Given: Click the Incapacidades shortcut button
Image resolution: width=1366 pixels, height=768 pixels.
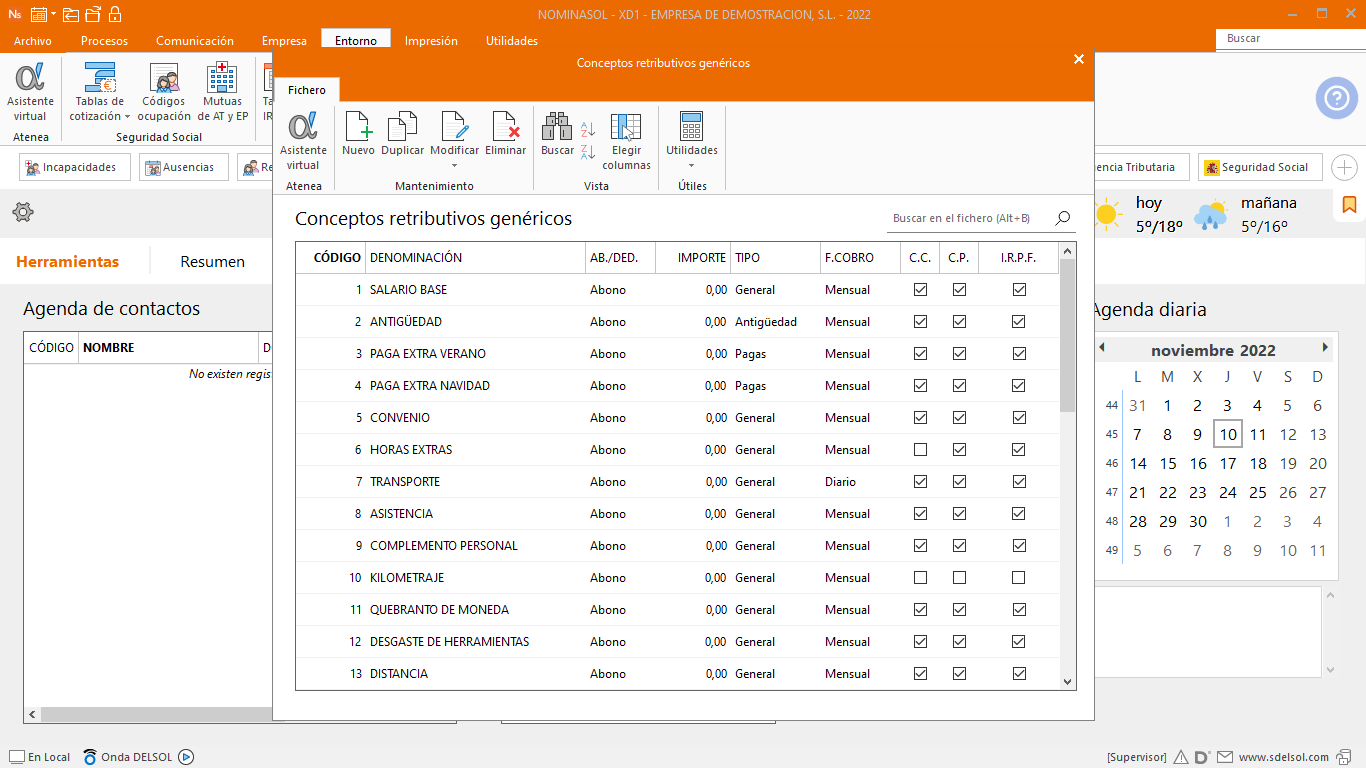Looking at the screenshot, I should click(x=75, y=167).
